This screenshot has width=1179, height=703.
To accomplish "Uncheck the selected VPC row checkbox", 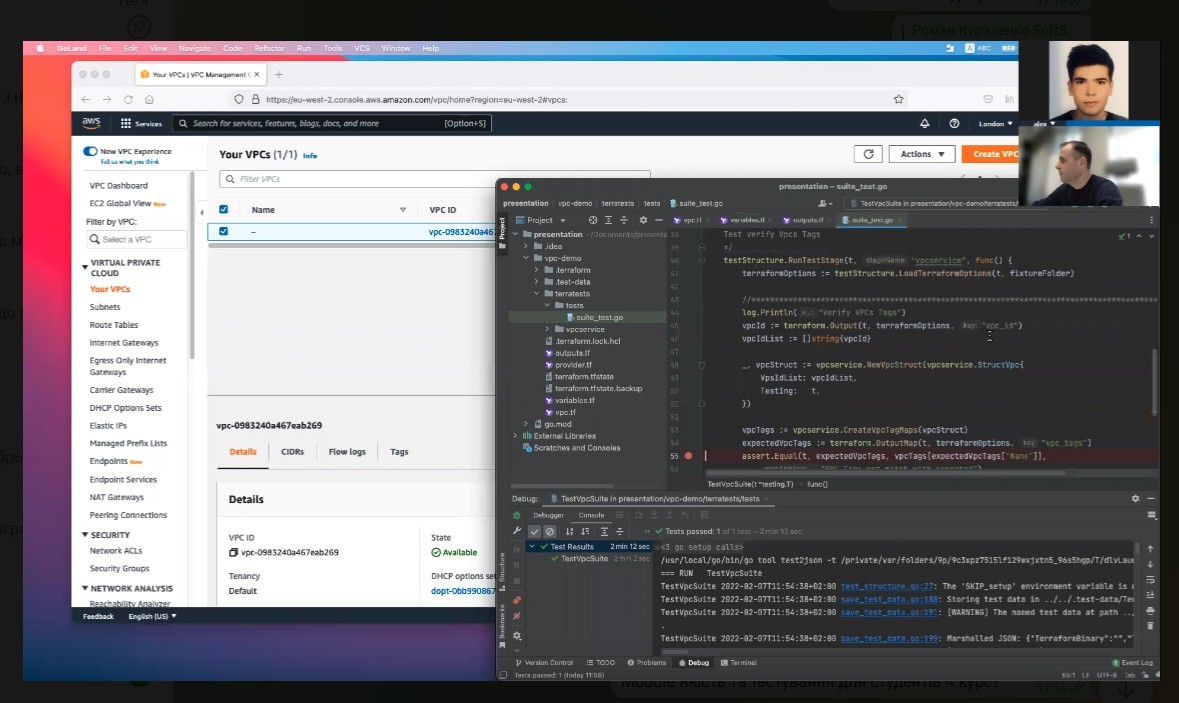I will pos(223,232).
